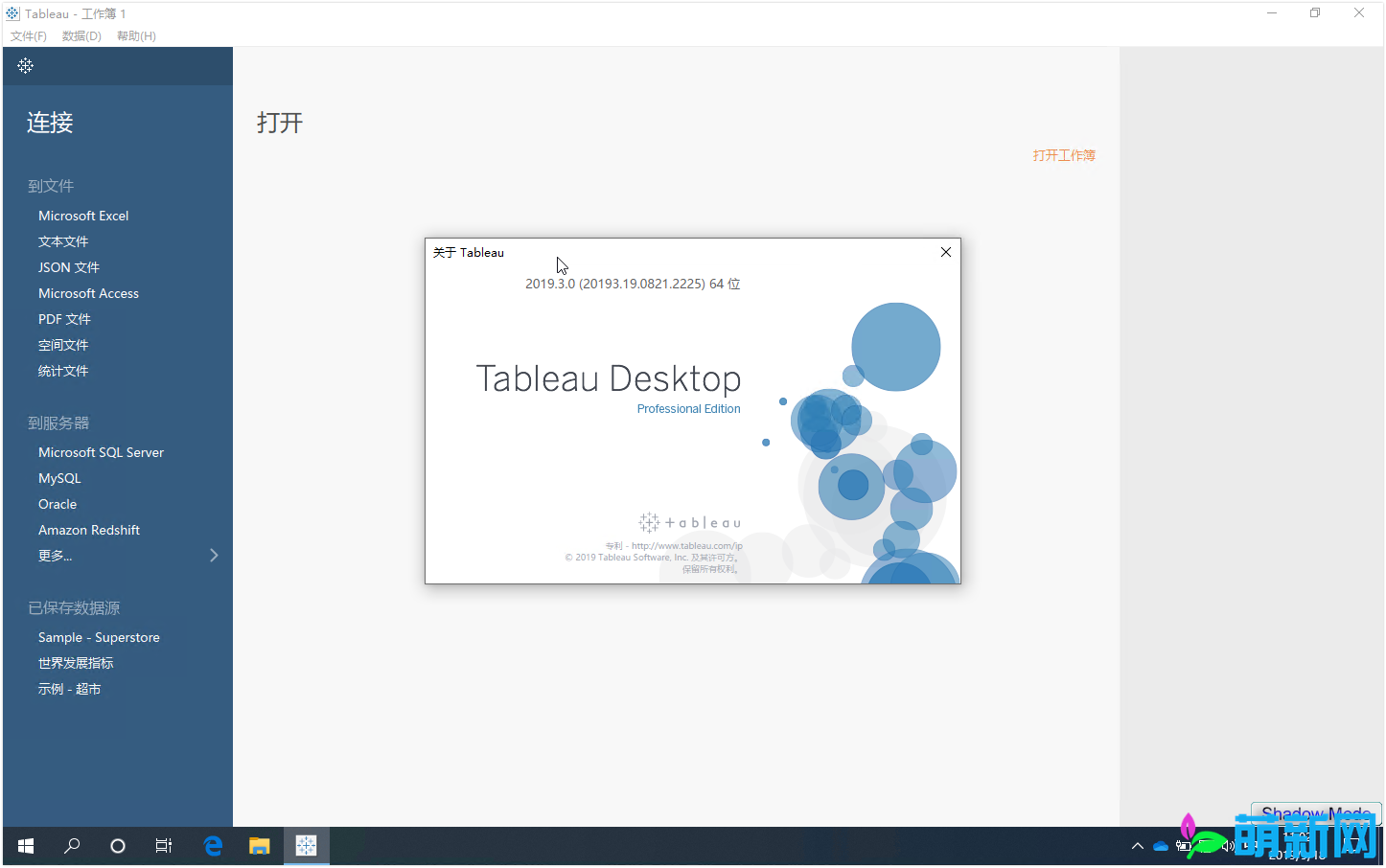Open the 文件(F) menu
Image resolution: width=1386 pixels, height=868 pixels.
[x=29, y=36]
